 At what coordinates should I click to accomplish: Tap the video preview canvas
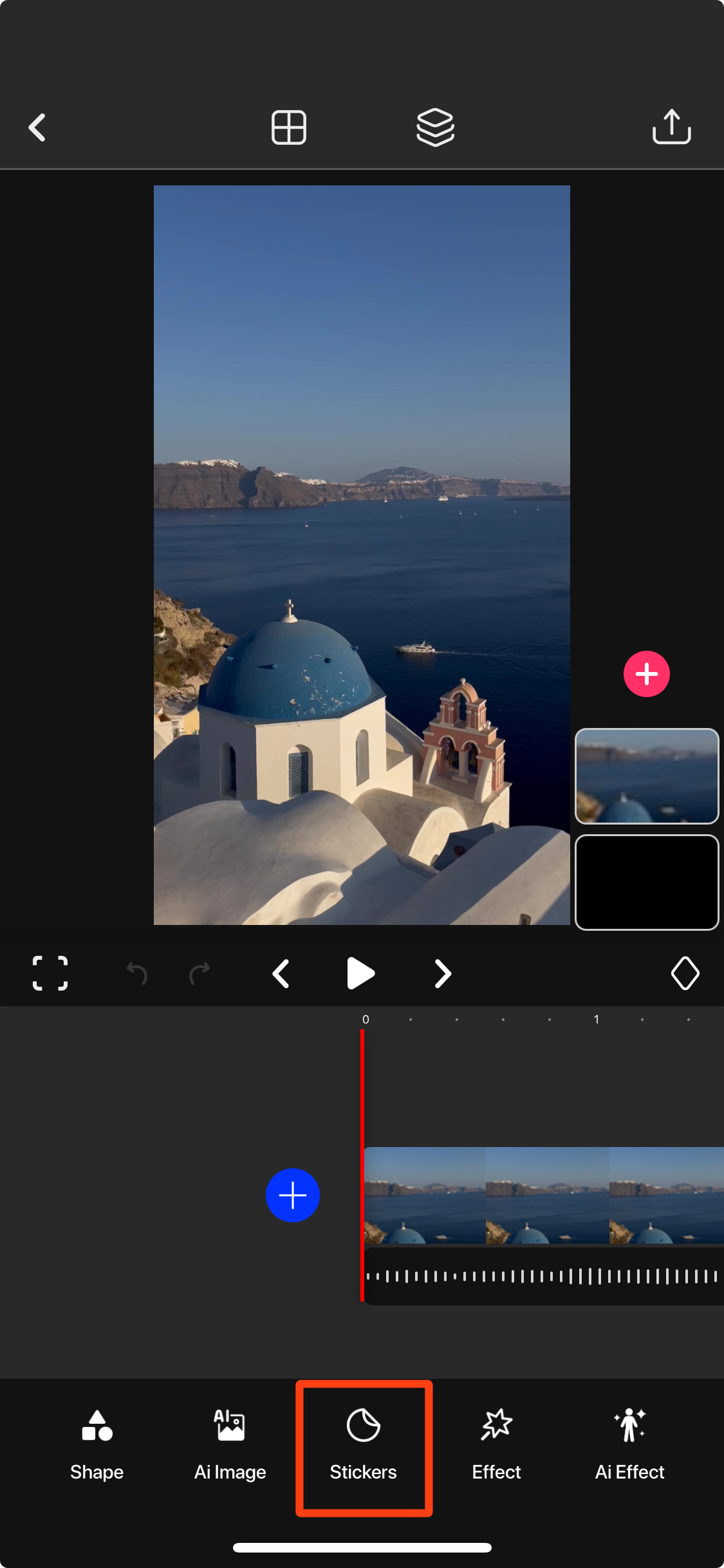tap(362, 555)
